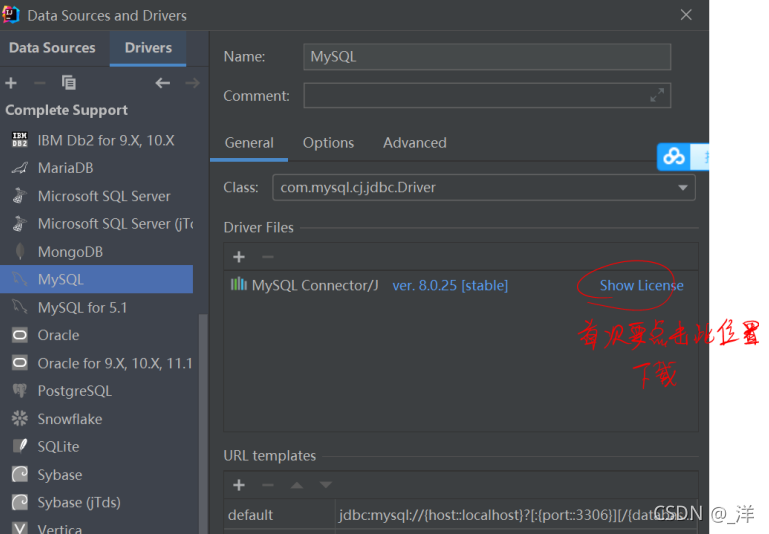
Task: Click the driver list vertical scrollbar
Action: point(203,422)
